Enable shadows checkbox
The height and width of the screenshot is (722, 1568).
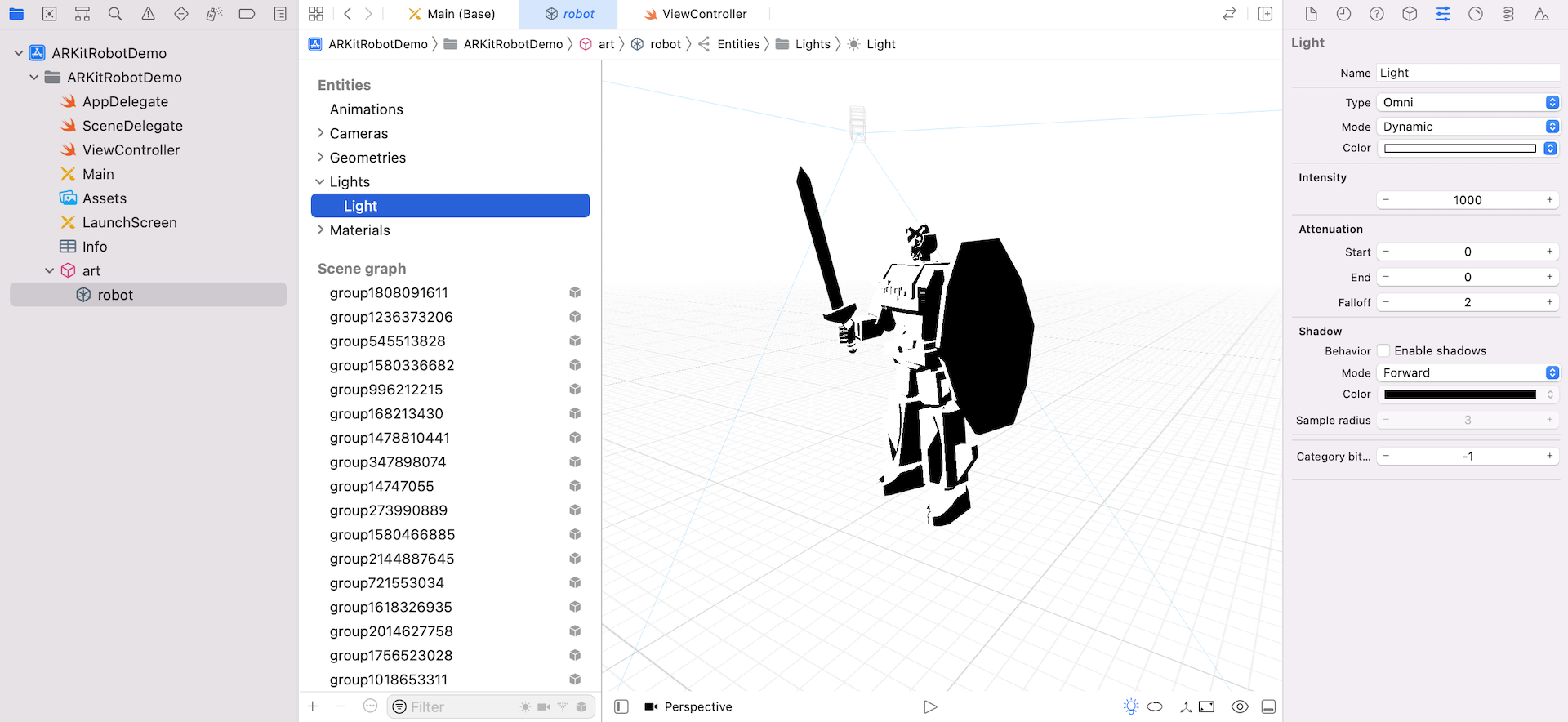tap(1383, 351)
